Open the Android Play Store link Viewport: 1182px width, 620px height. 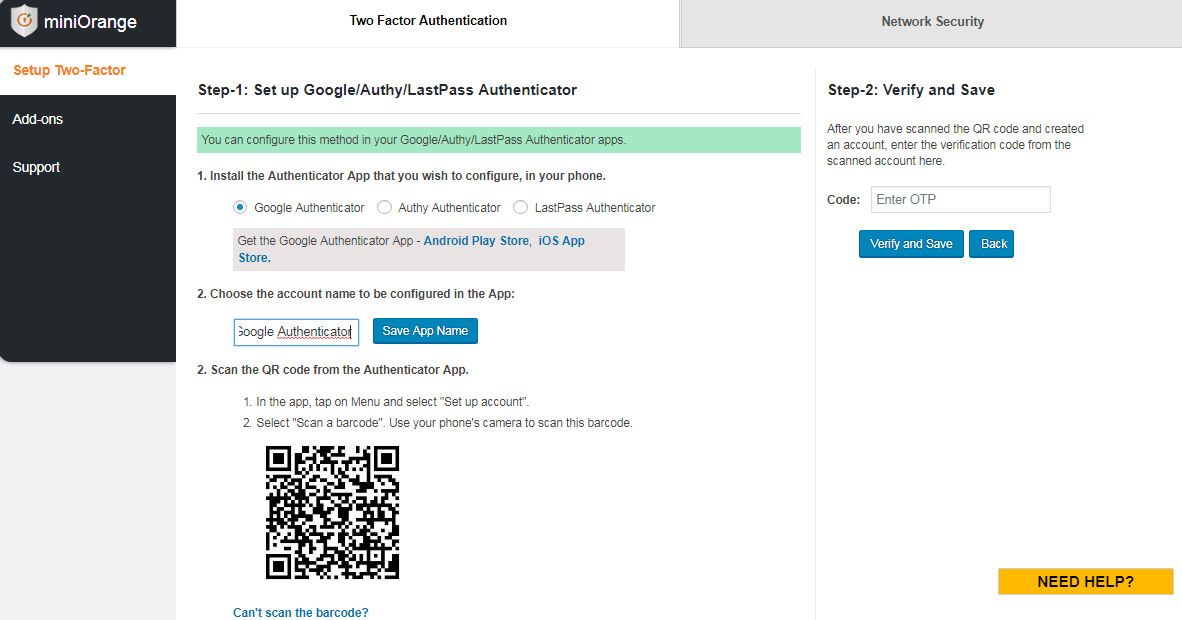coord(476,241)
